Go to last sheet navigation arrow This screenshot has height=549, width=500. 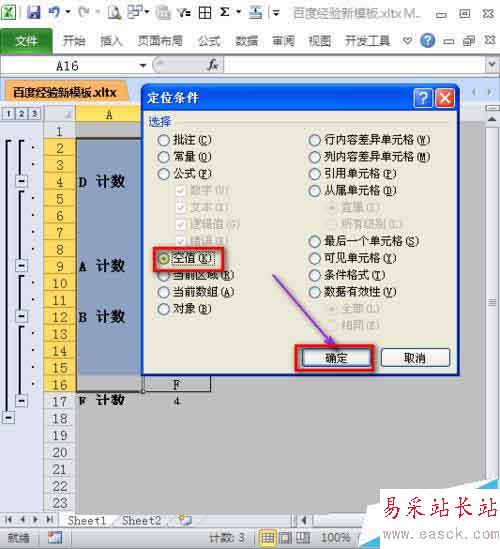(x=49, y=520)
